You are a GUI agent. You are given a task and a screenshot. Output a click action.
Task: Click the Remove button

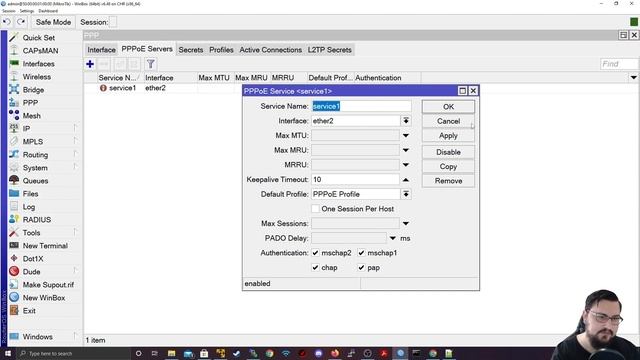448,181
